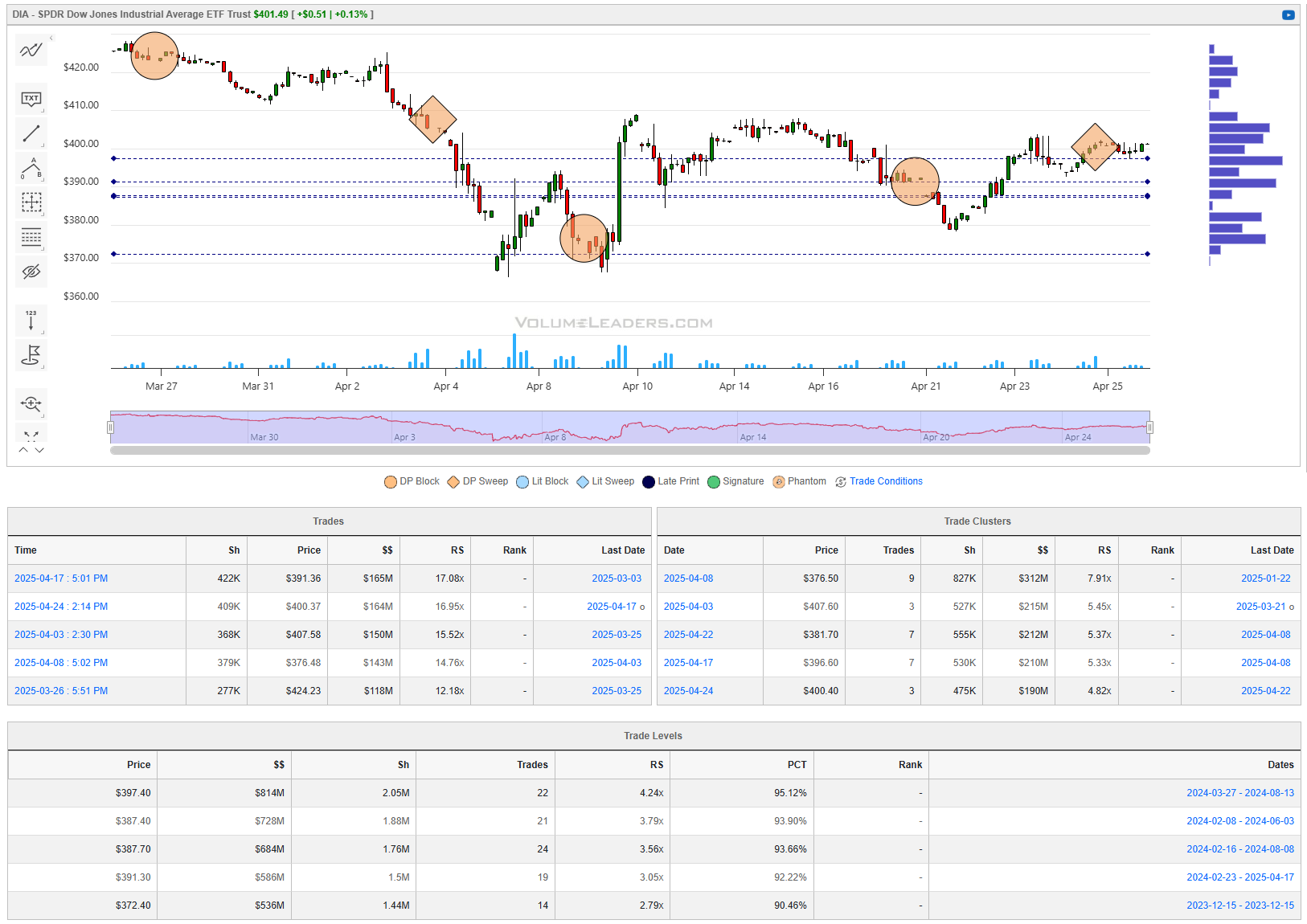Select the line drawing tool
The image size is (1307, 924).
pos(31,133)
